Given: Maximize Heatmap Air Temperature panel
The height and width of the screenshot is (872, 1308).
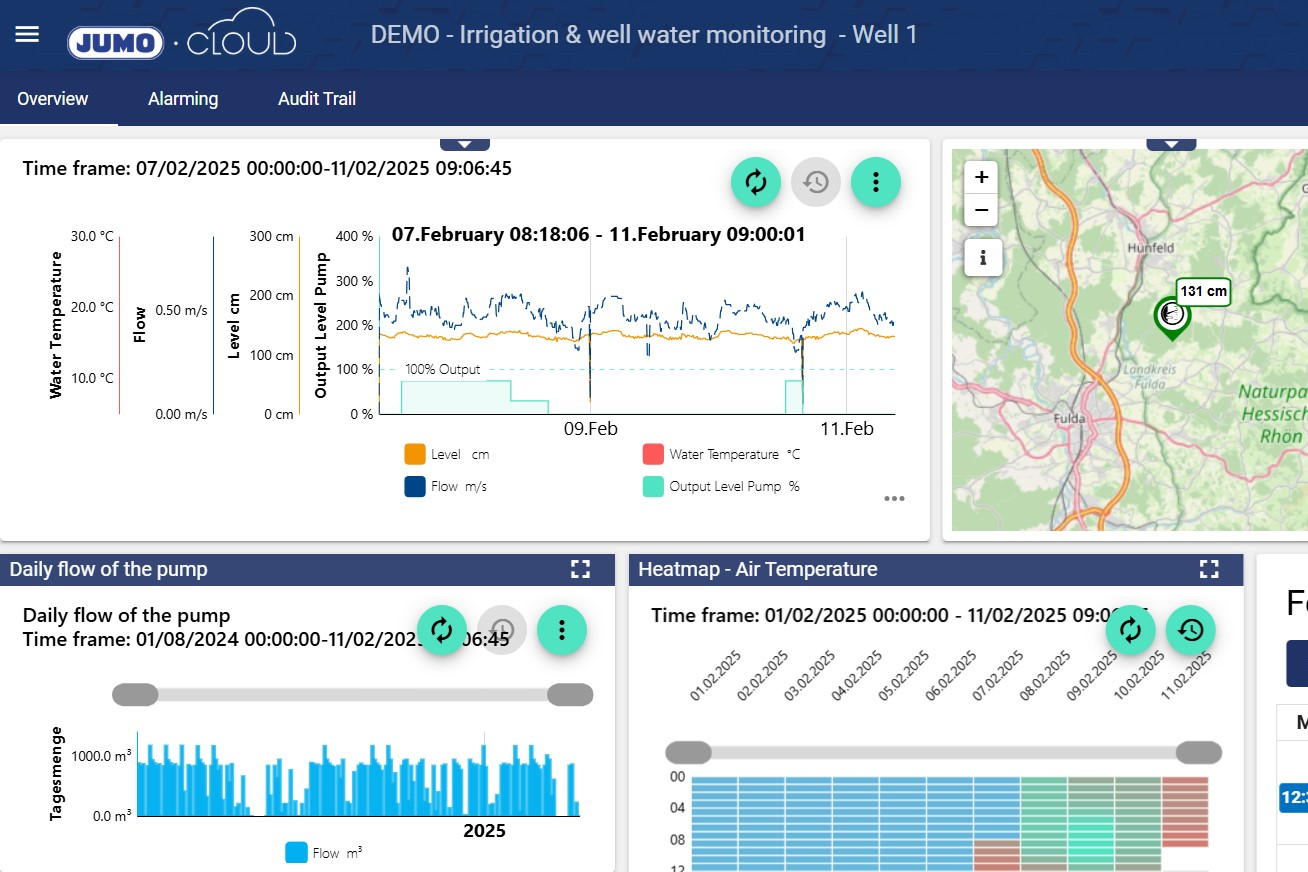Looking at the screenshot, I should [x=1208, y=569].
